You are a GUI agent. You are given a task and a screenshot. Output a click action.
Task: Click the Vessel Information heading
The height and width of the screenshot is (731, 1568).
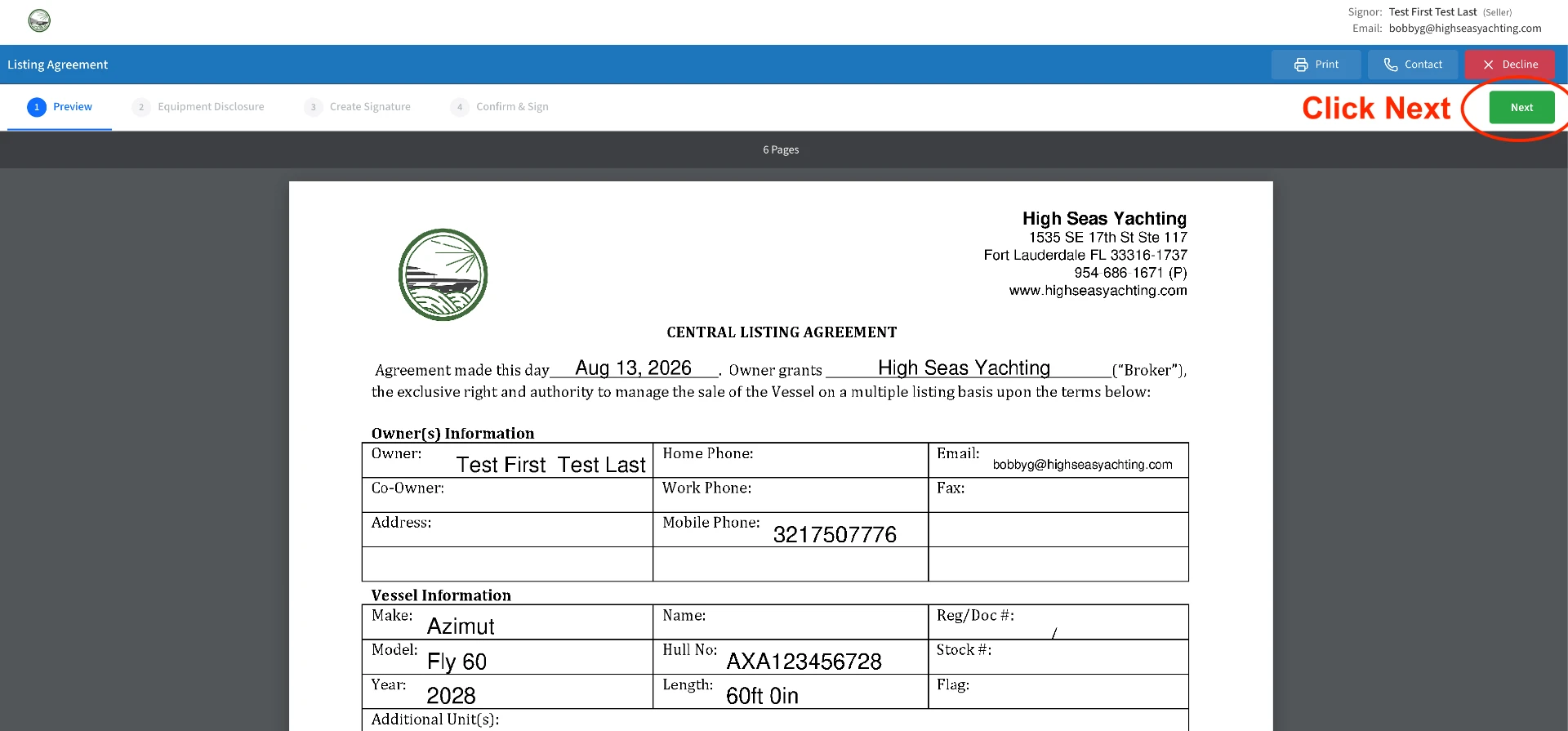click(x=441, y=595)
